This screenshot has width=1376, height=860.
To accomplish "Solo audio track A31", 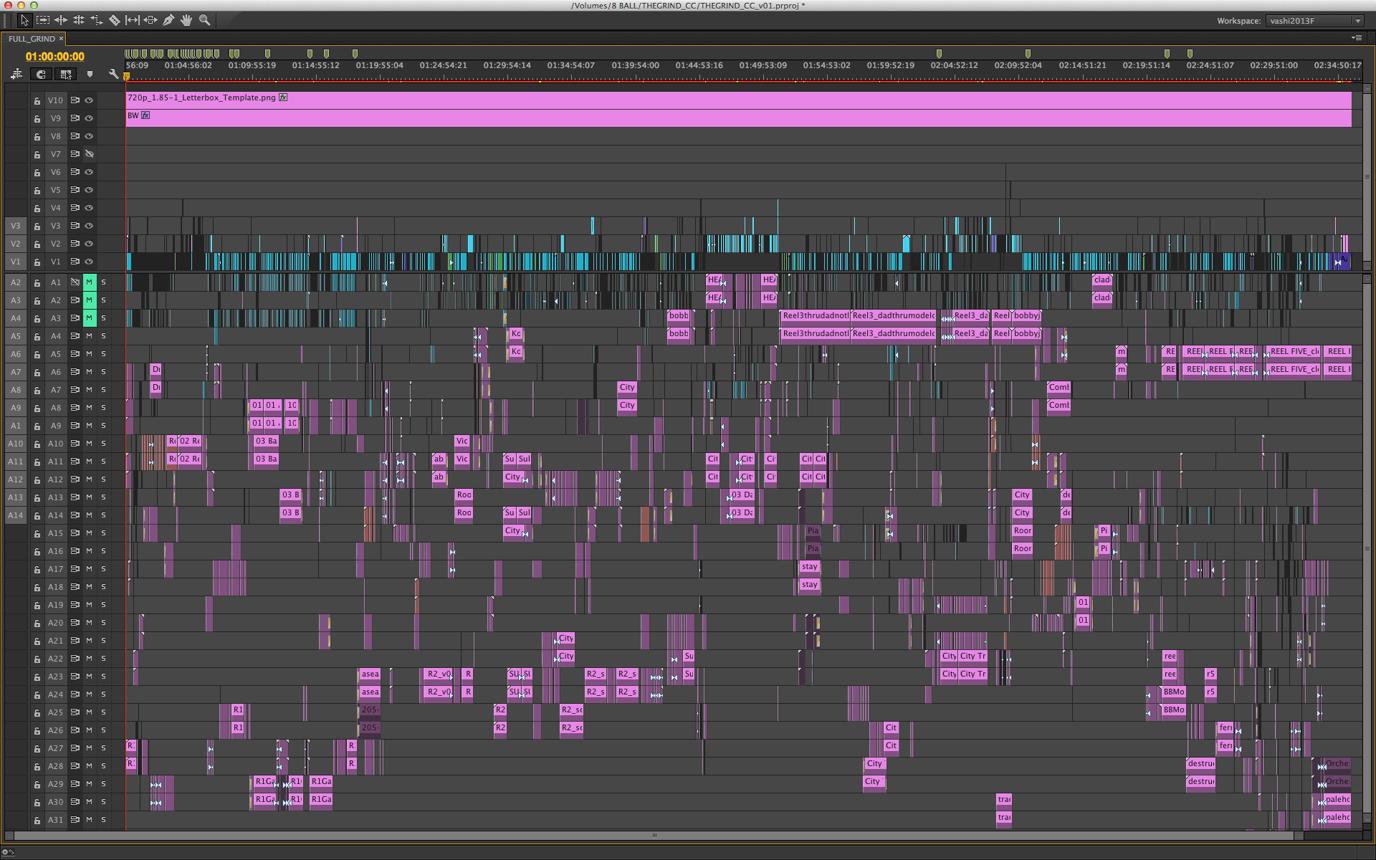I will coord(103,819).
